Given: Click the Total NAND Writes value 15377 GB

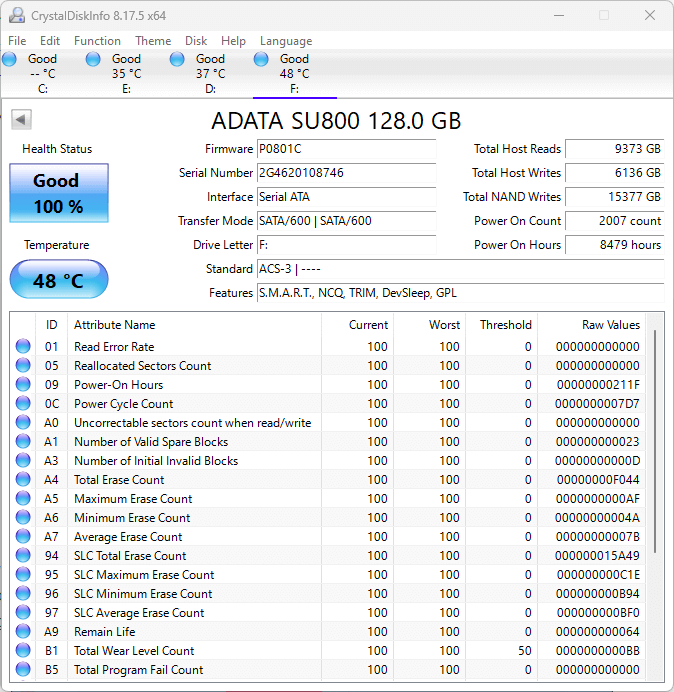Looking at the screenshot, I should pyautogui.click(x=614, y=196).
